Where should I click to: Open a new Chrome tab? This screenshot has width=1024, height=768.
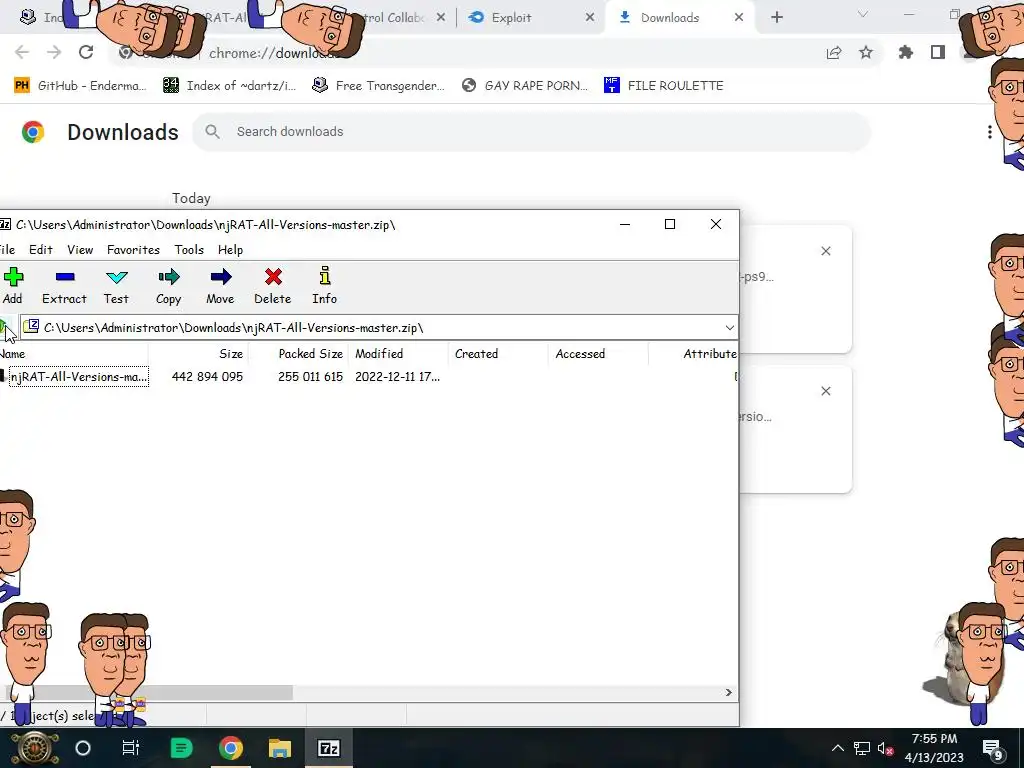776,18
